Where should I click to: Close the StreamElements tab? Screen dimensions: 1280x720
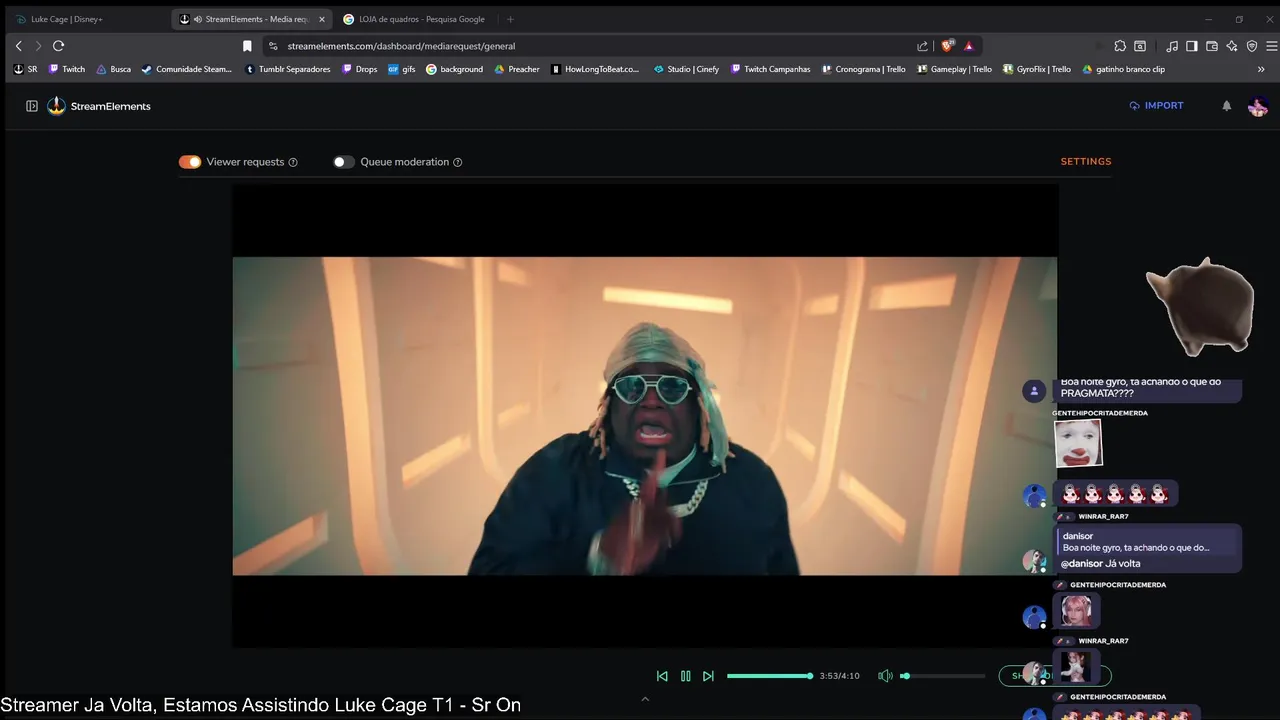tap(322, 19)
